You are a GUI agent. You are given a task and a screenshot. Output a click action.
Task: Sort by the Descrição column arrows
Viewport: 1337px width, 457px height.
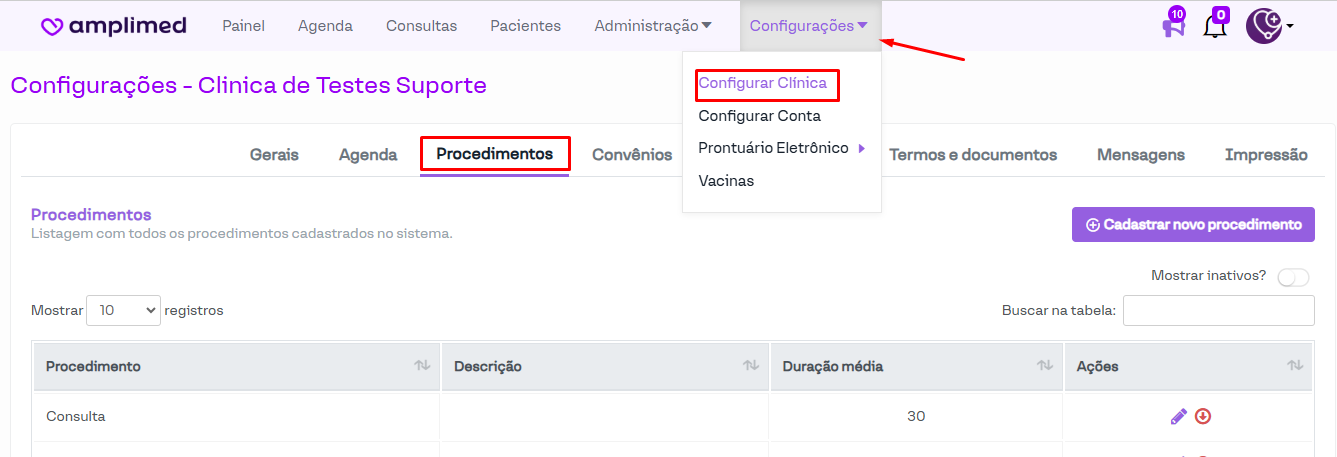(751, 366)
